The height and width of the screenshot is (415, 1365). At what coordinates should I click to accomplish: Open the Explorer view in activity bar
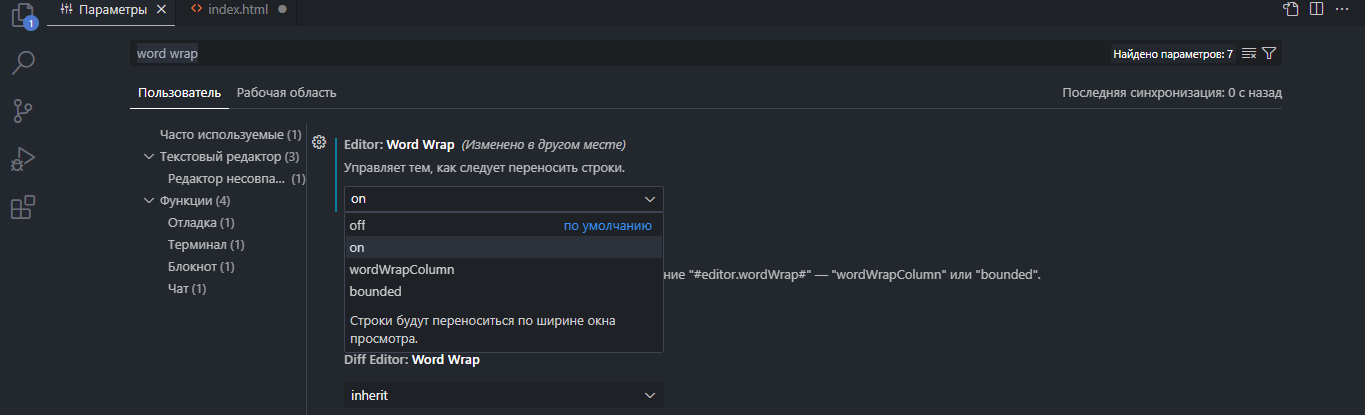click(22, 15)
